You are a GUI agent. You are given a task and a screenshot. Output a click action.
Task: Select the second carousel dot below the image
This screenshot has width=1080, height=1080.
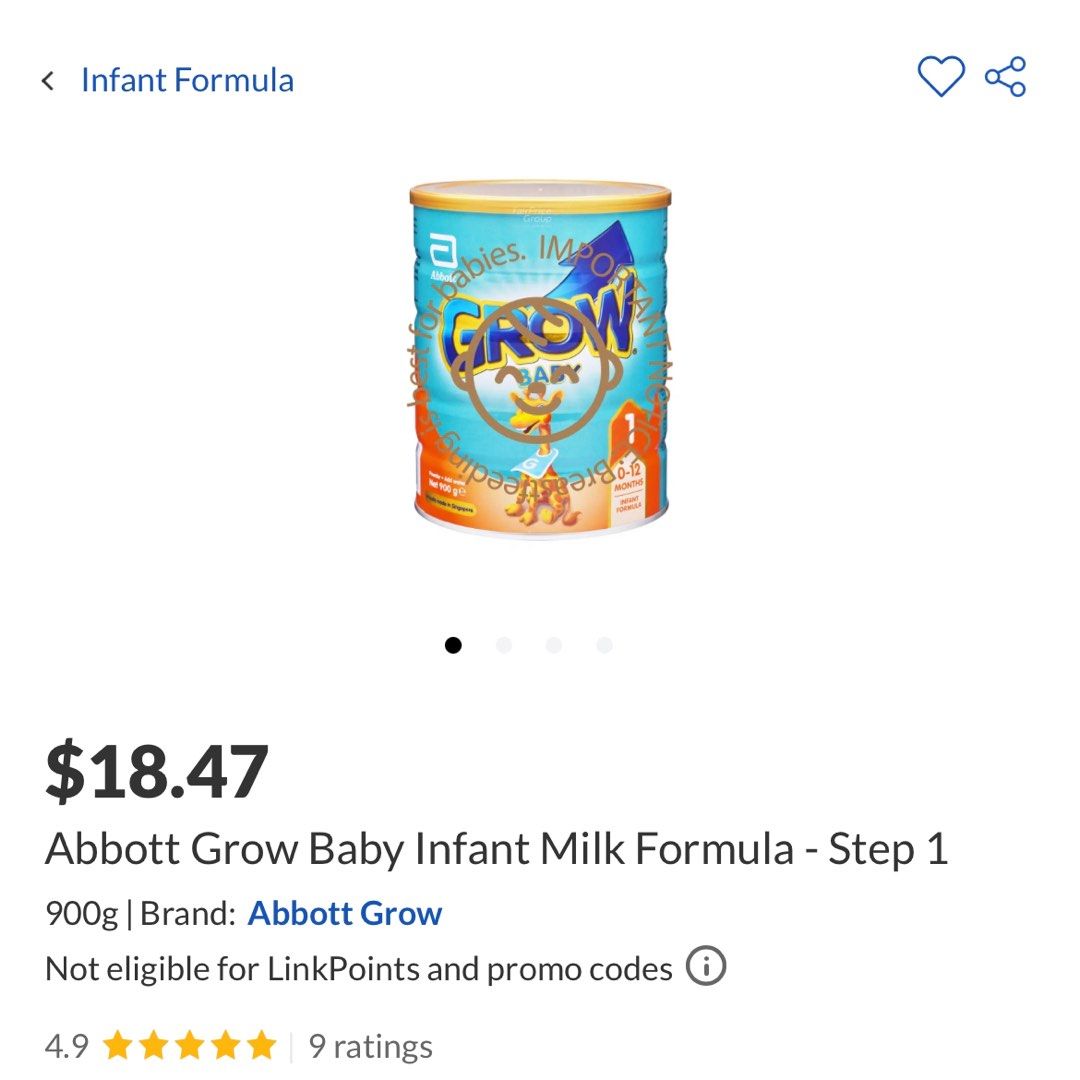504,645
